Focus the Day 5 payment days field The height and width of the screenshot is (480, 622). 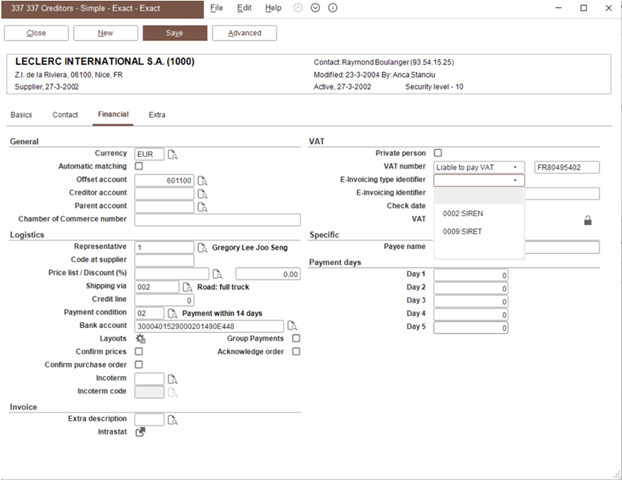pyautogui.click(x=471, y=328)
